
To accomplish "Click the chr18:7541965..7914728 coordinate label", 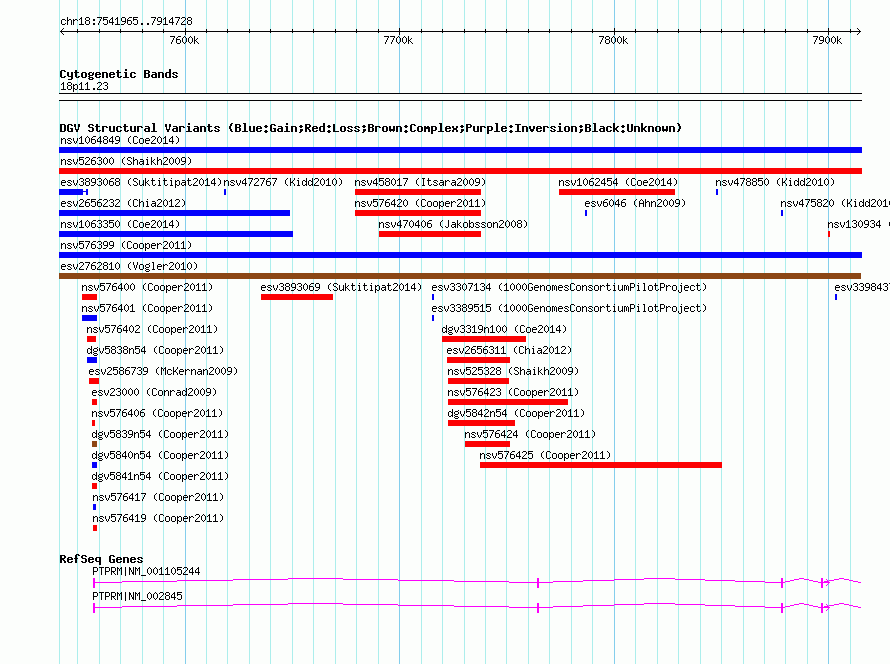I will [126, 21].
